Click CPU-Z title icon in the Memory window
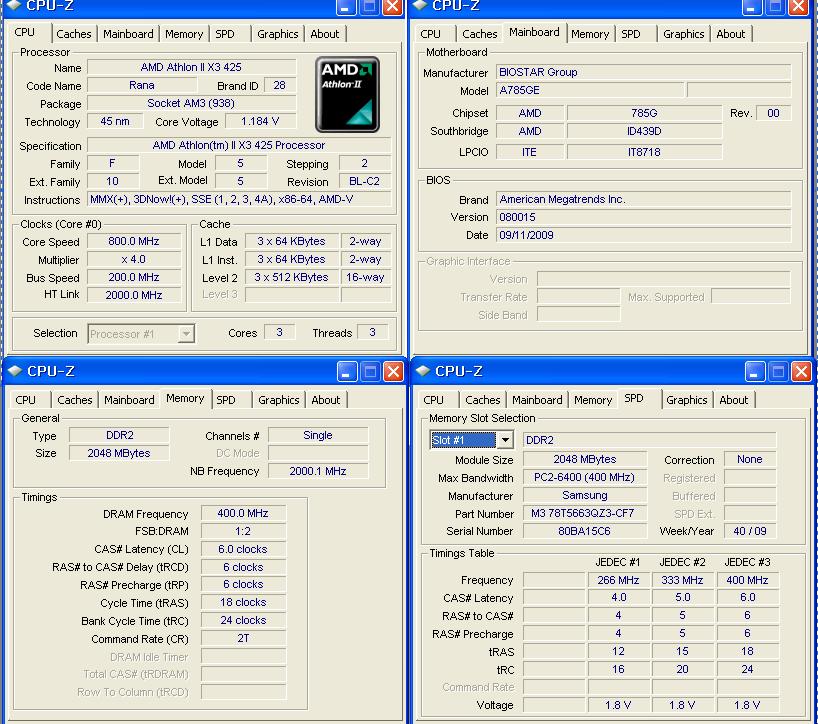 (x=14, y=371)
